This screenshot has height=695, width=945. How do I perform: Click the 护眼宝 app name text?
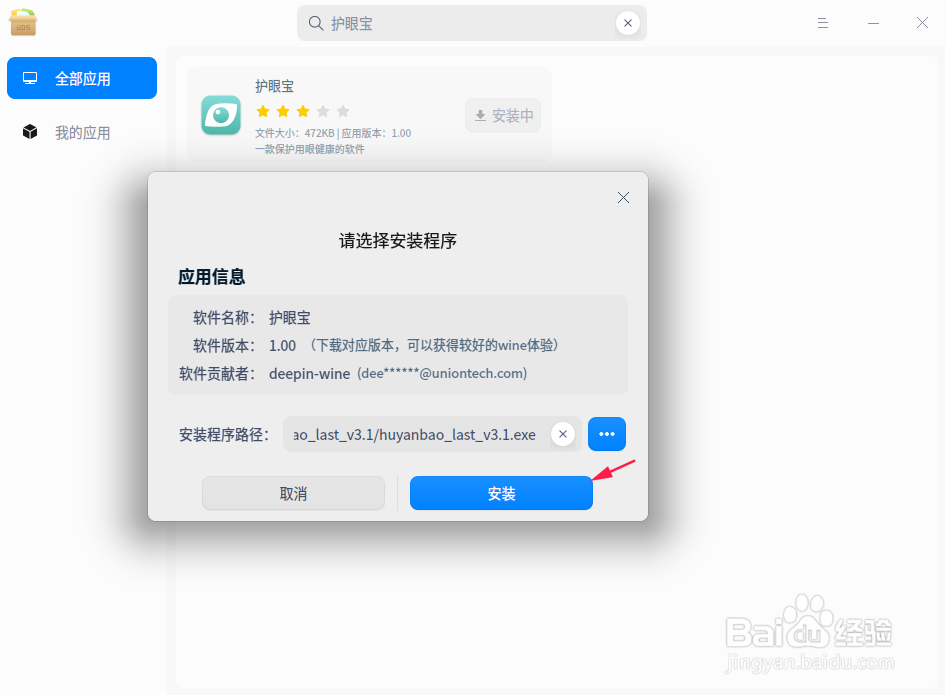point(275,86)
